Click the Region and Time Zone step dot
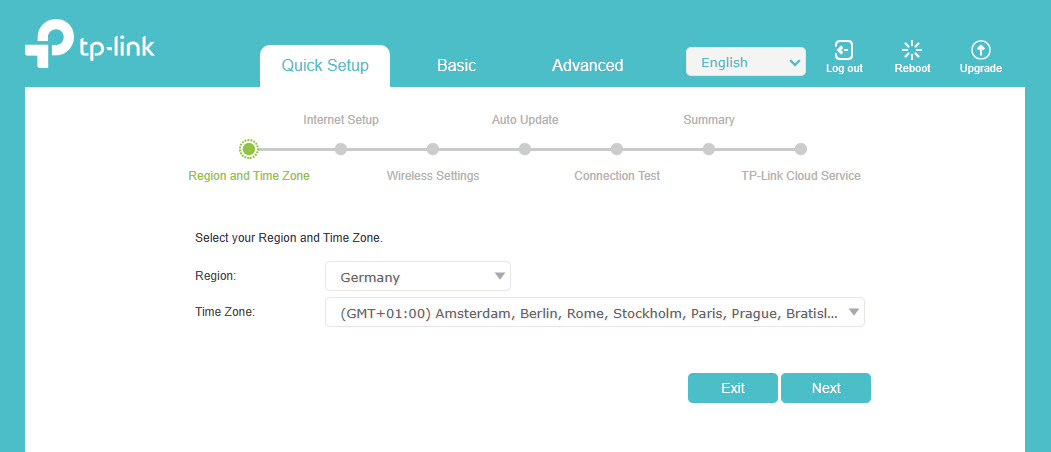1051x452 pixels. (249, 149)
